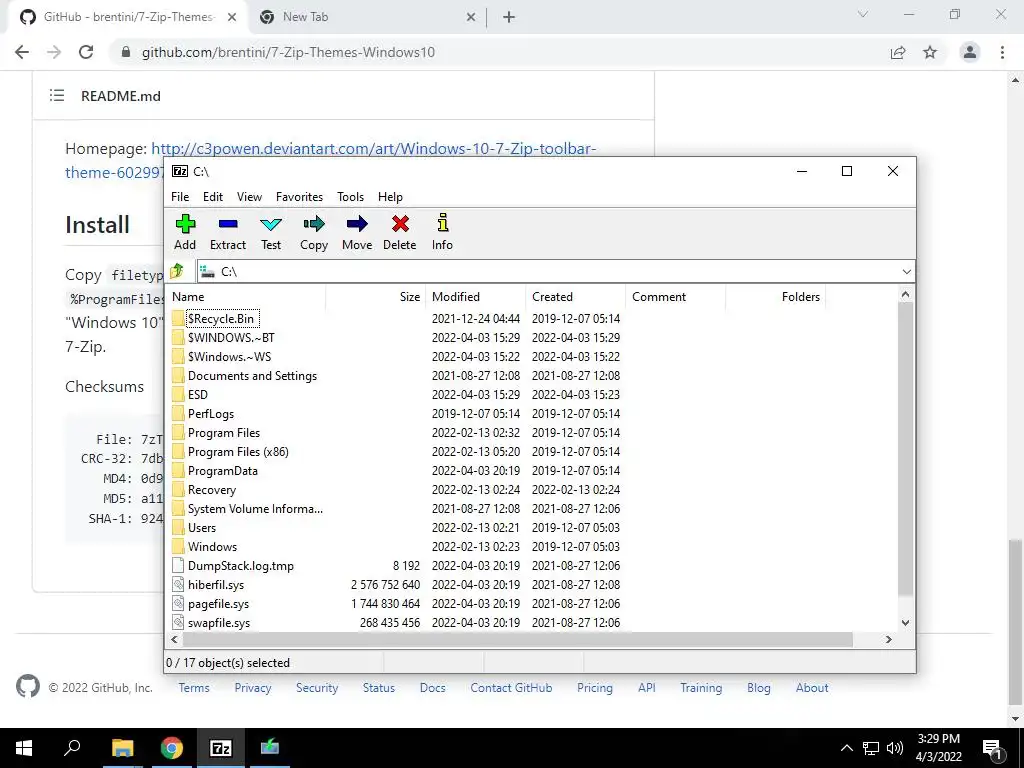This screenshot has height=768, width=1024.
Task: Click the vertical scrollbar thumb in 7-Zip
Action: point(905,448)
